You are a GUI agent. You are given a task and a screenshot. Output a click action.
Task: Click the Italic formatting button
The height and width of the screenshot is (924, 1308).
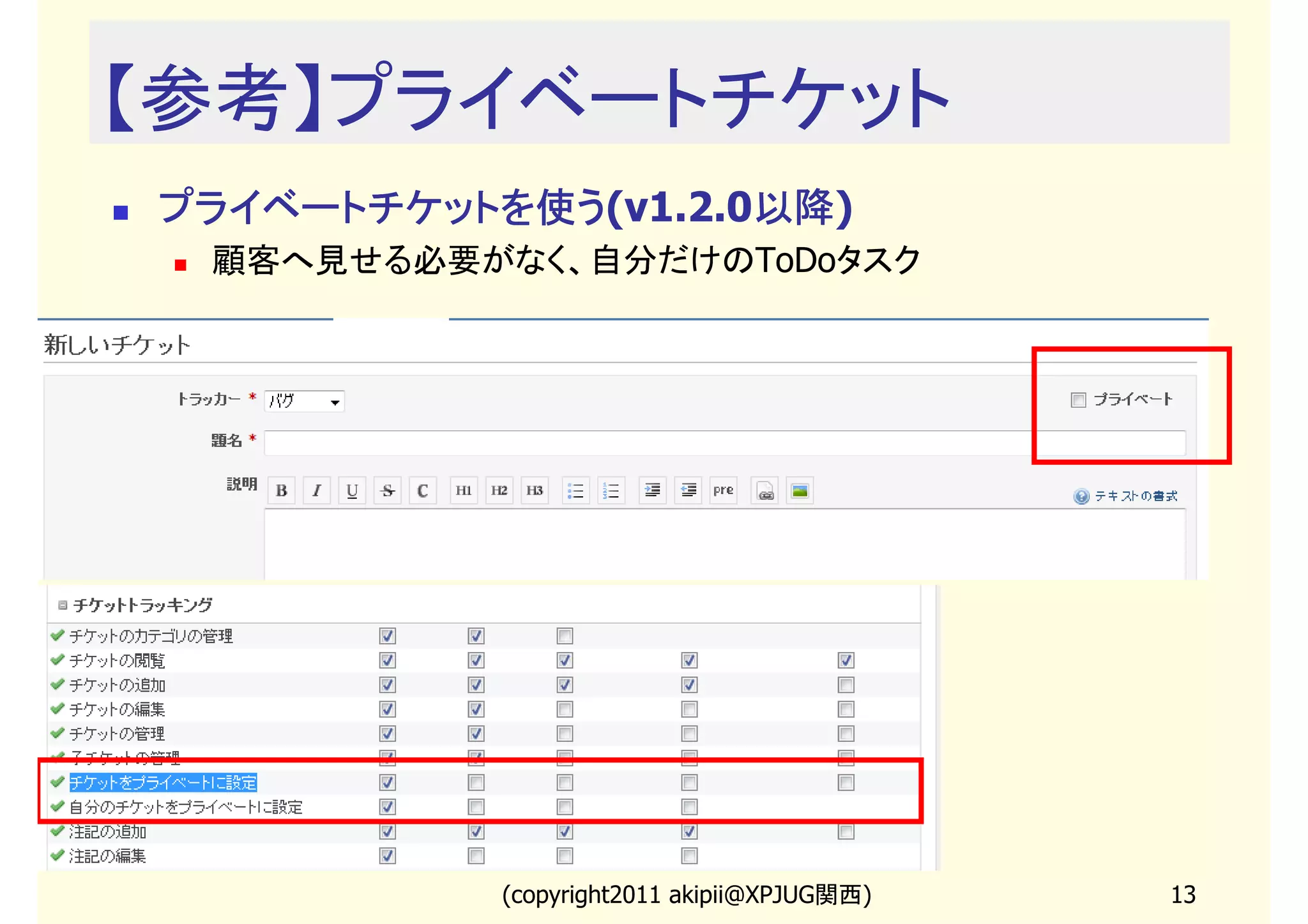coord(316,490)
